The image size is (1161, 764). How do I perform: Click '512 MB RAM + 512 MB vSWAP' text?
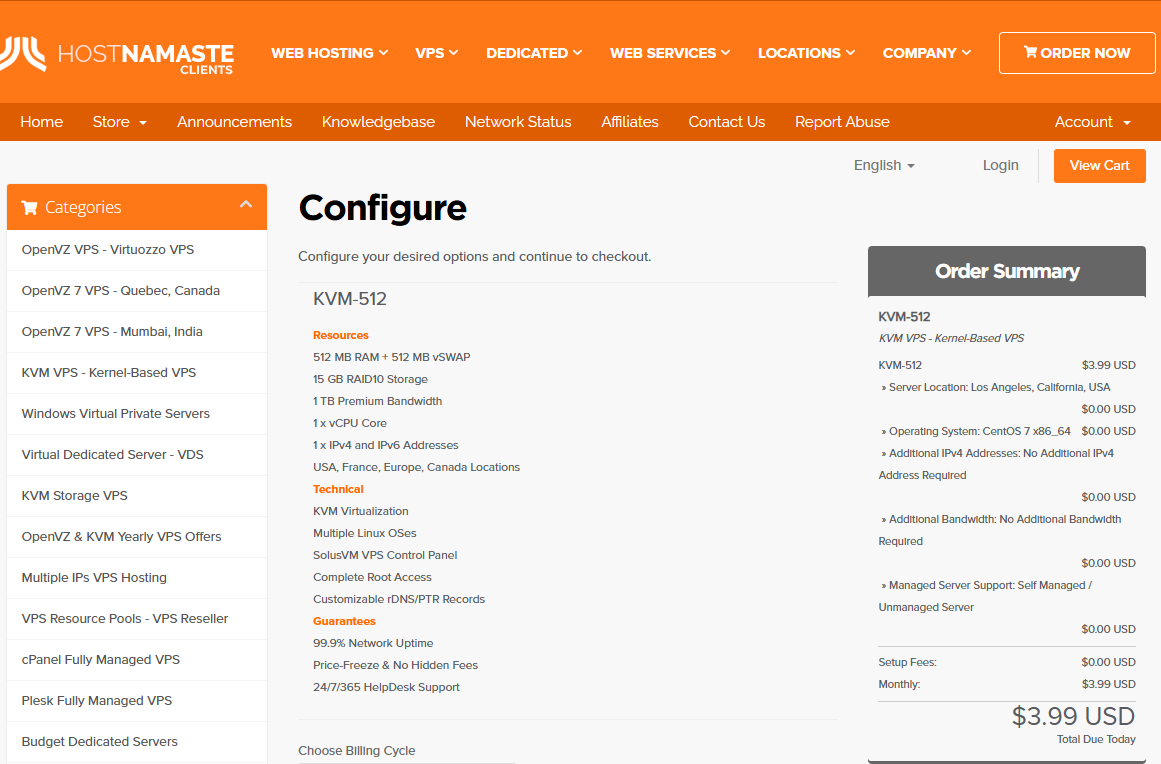tap(391, 357)
